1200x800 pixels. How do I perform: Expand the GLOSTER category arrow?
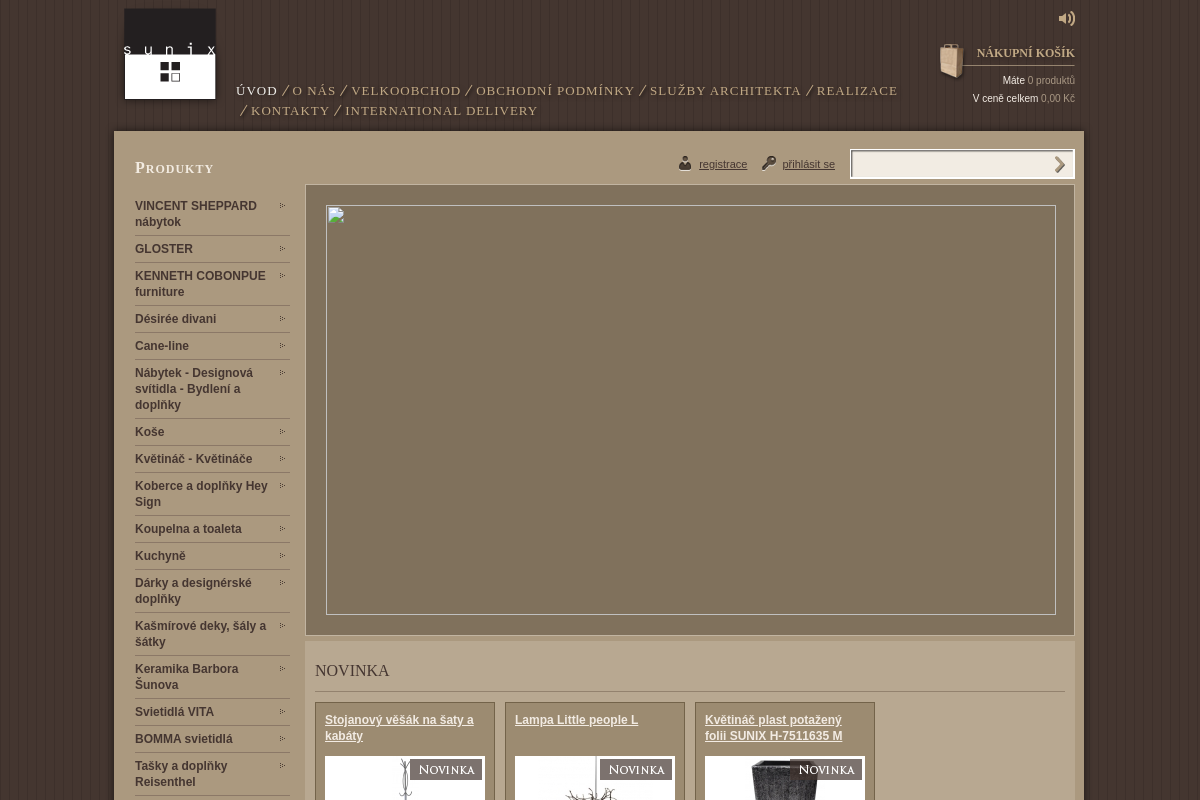tap(283, 248)
